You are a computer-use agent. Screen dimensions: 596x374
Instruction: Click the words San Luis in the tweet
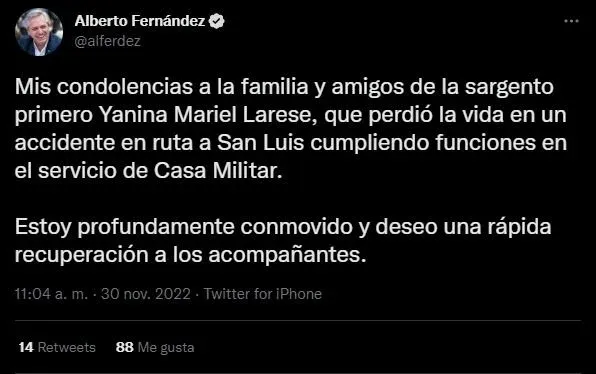click(261, 143)
